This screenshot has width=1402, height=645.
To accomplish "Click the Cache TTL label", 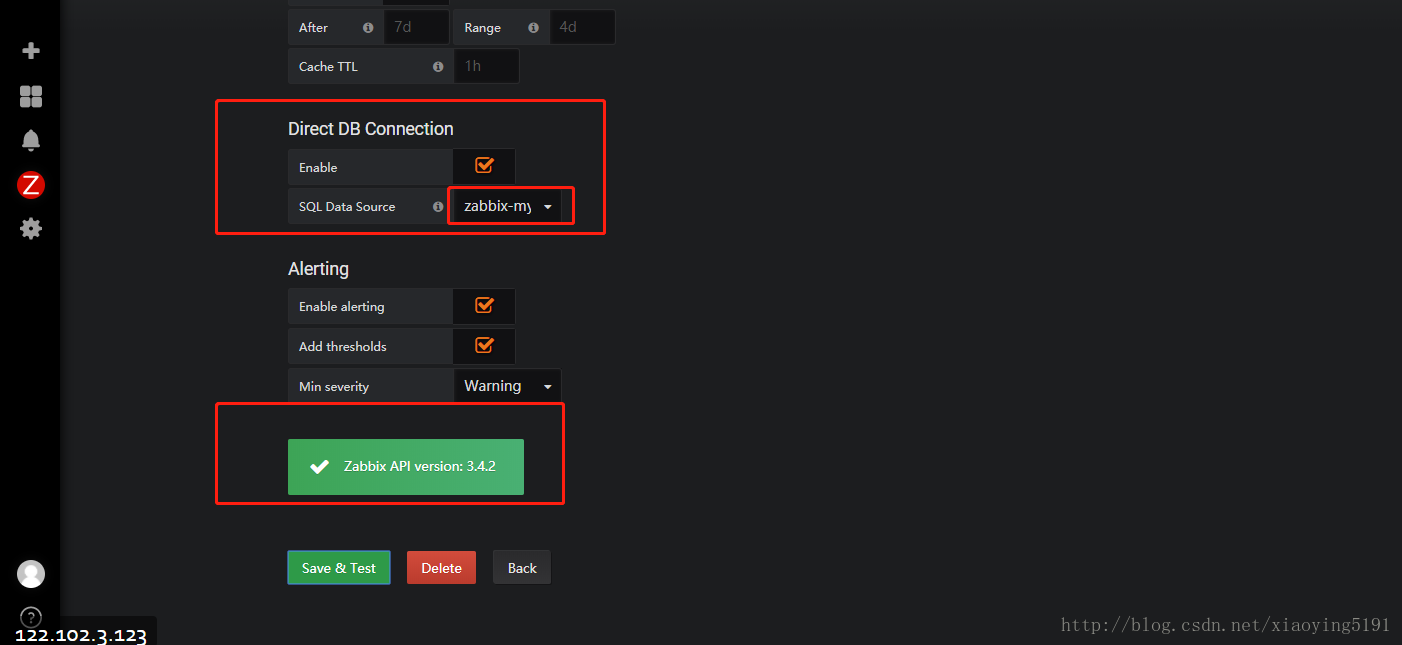I will click(328, 66).
